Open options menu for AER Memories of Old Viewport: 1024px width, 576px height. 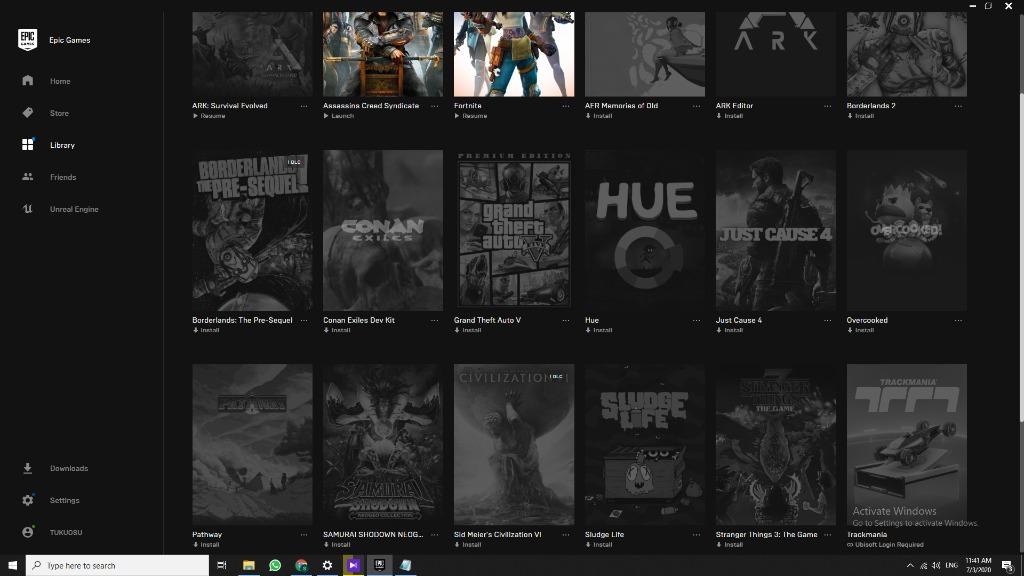point(696,106)
